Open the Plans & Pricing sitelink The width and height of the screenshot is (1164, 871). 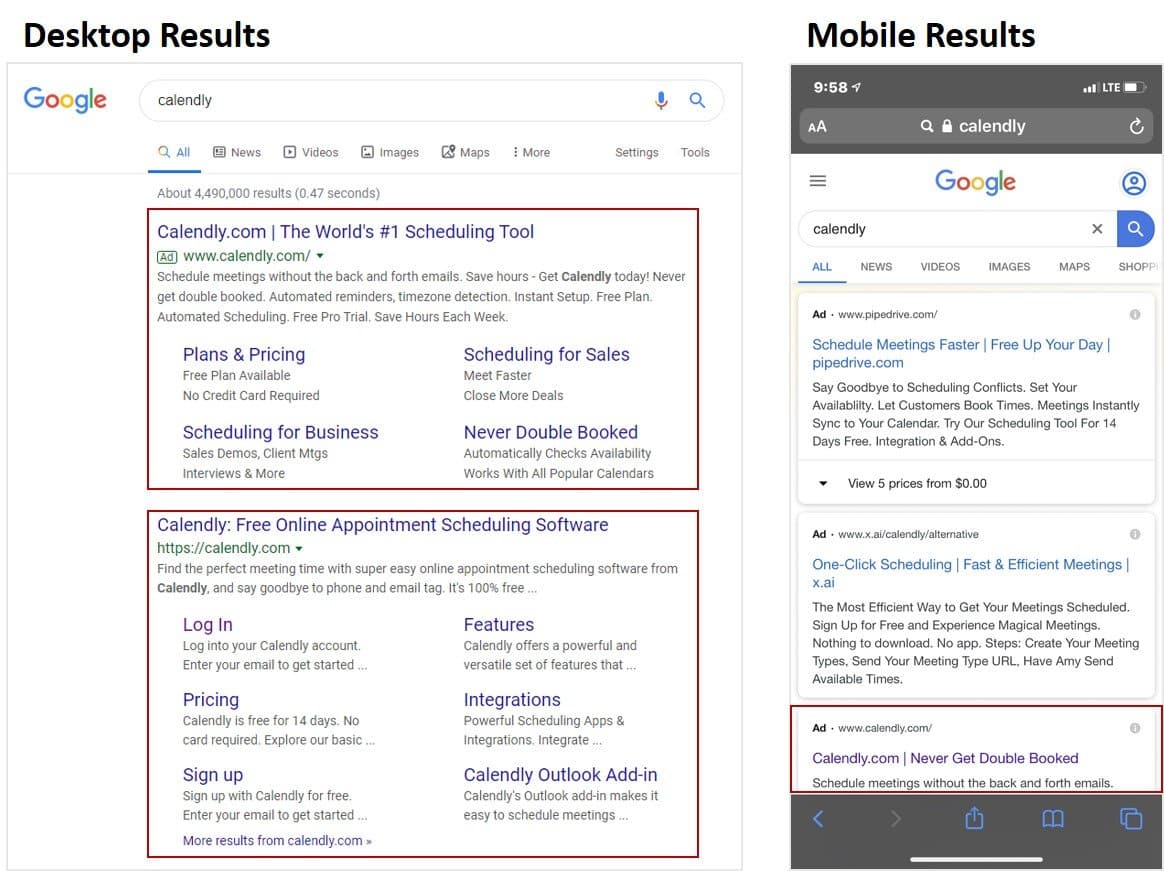click(244, 354)
